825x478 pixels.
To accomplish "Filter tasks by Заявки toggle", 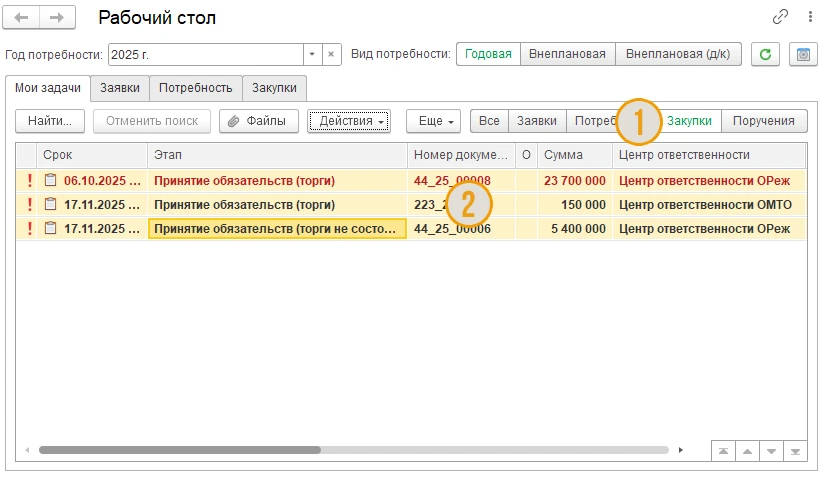I will click(537, 121).
